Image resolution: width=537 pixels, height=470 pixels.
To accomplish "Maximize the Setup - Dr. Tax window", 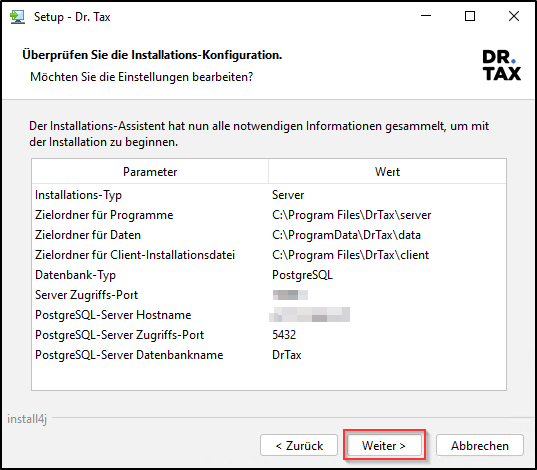I will pos(470,16).
